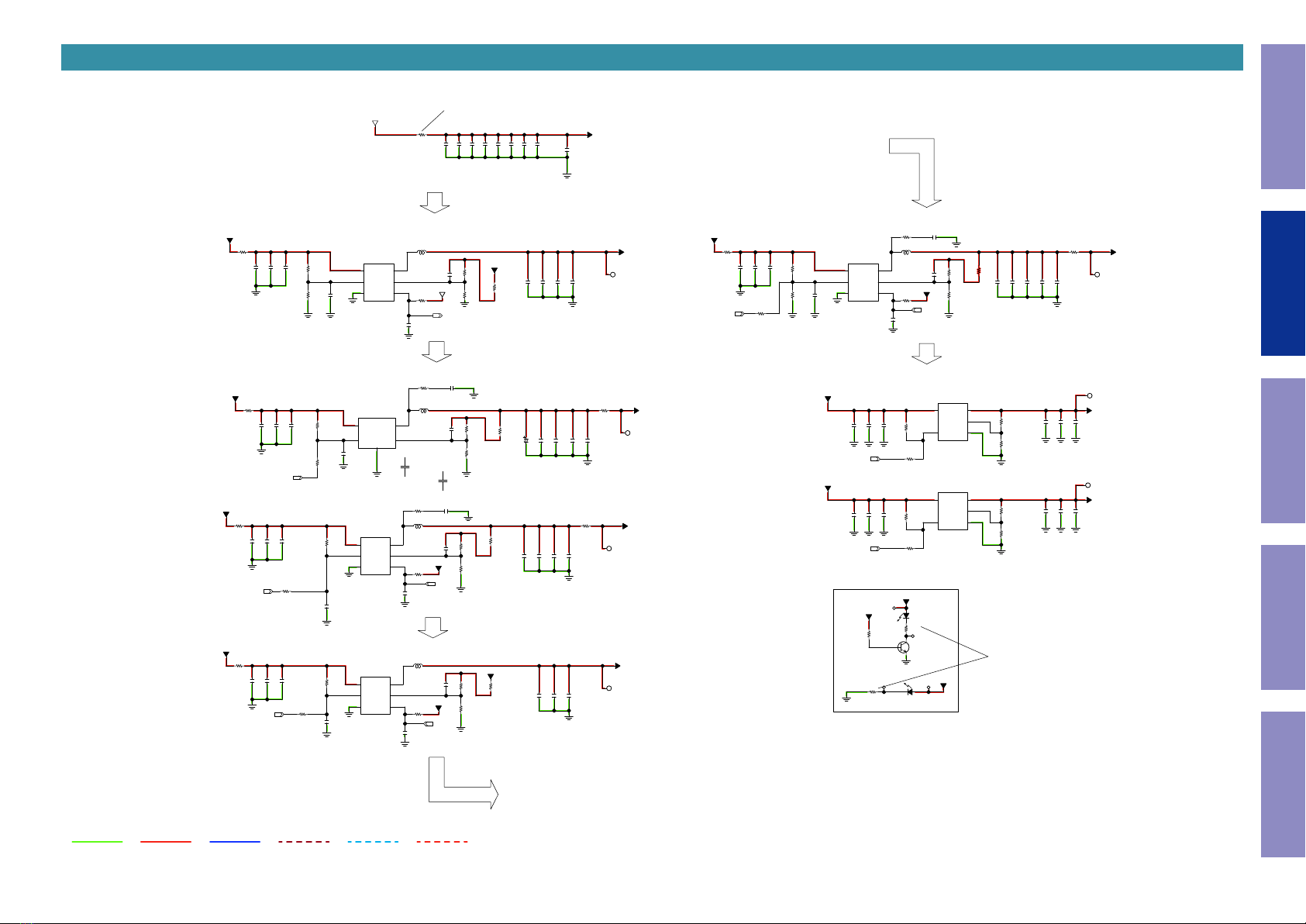Select the topmost purple side tab
The image size is (1306, 924).
(x=1283, y=116)
